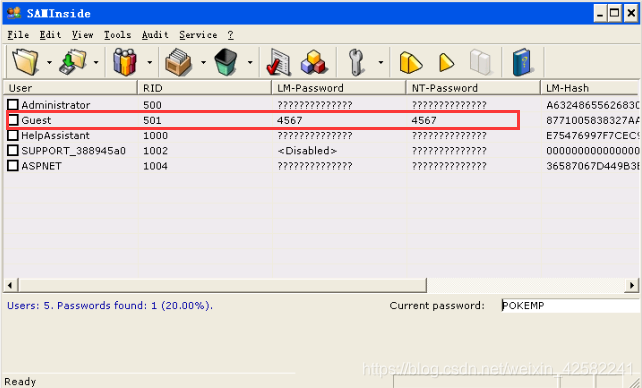Screen dimensions: 642x388
Task: Click the SAMInside title bar app icon
Action: (x=14, y=13)
